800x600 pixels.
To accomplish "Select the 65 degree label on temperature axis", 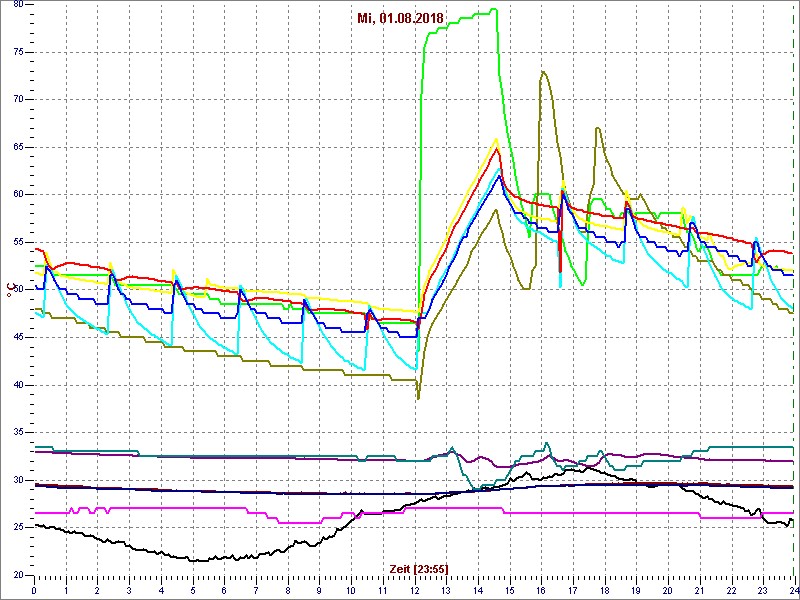I will tap(17, 147).
